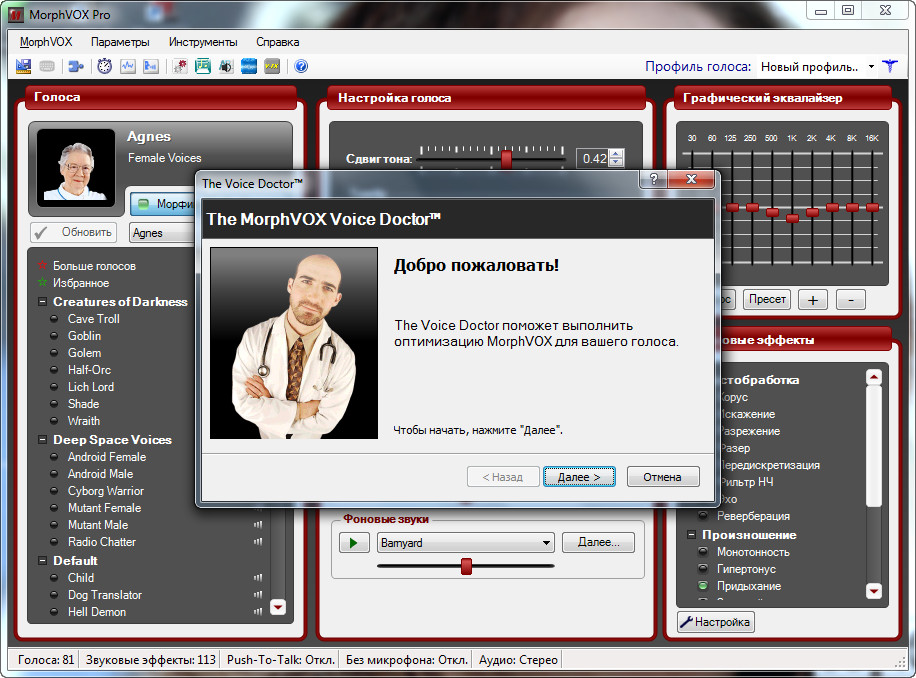Viewport: 916px width, 678px height.
Task: Select the Cyborg Warrior voice bullet
Action: coord(54,491)
